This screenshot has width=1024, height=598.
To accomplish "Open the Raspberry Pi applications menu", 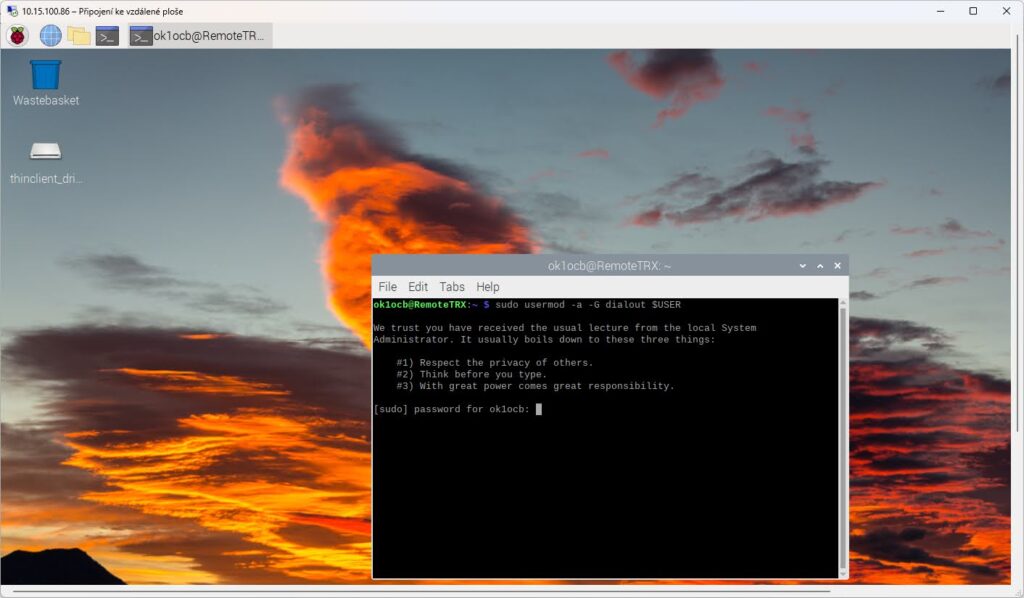I will click(17, 36).
